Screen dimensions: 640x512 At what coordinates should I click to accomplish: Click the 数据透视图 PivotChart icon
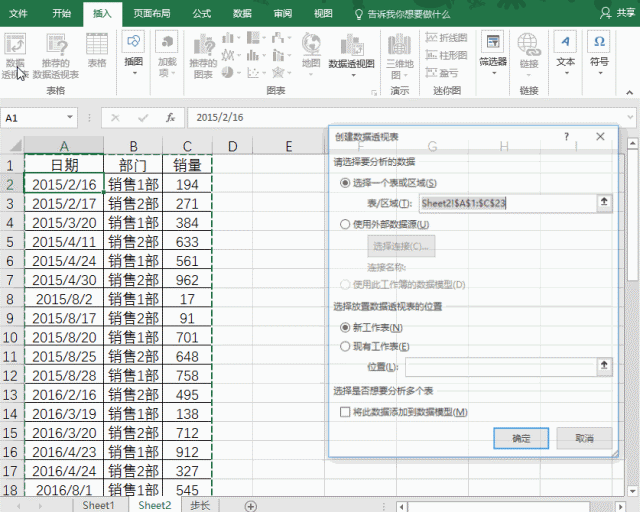(351, 52)
